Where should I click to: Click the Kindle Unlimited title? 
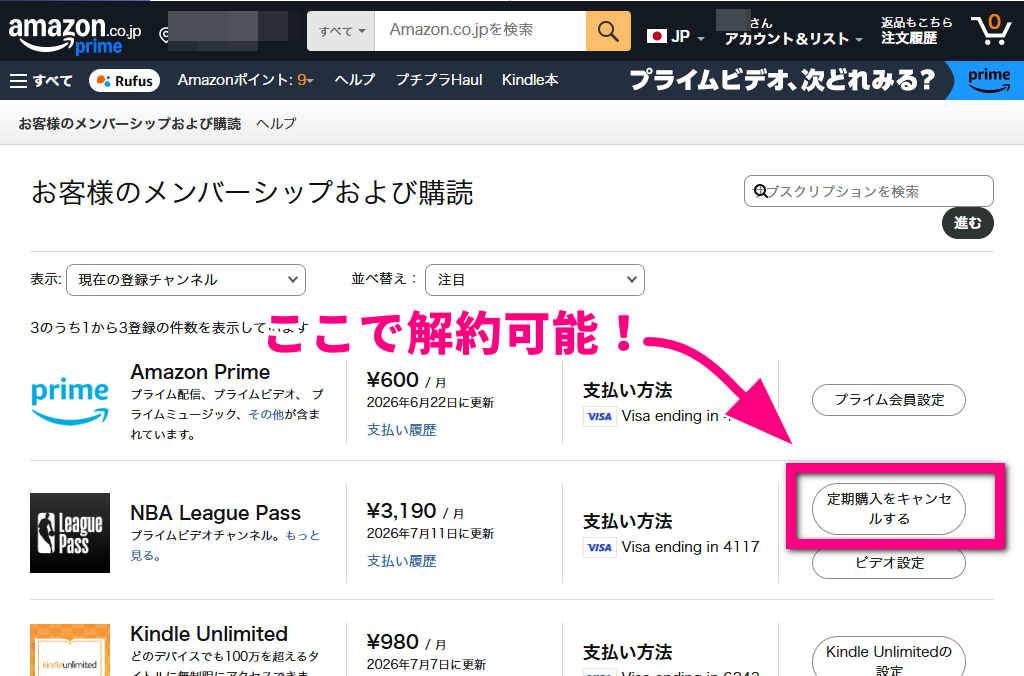209,634
